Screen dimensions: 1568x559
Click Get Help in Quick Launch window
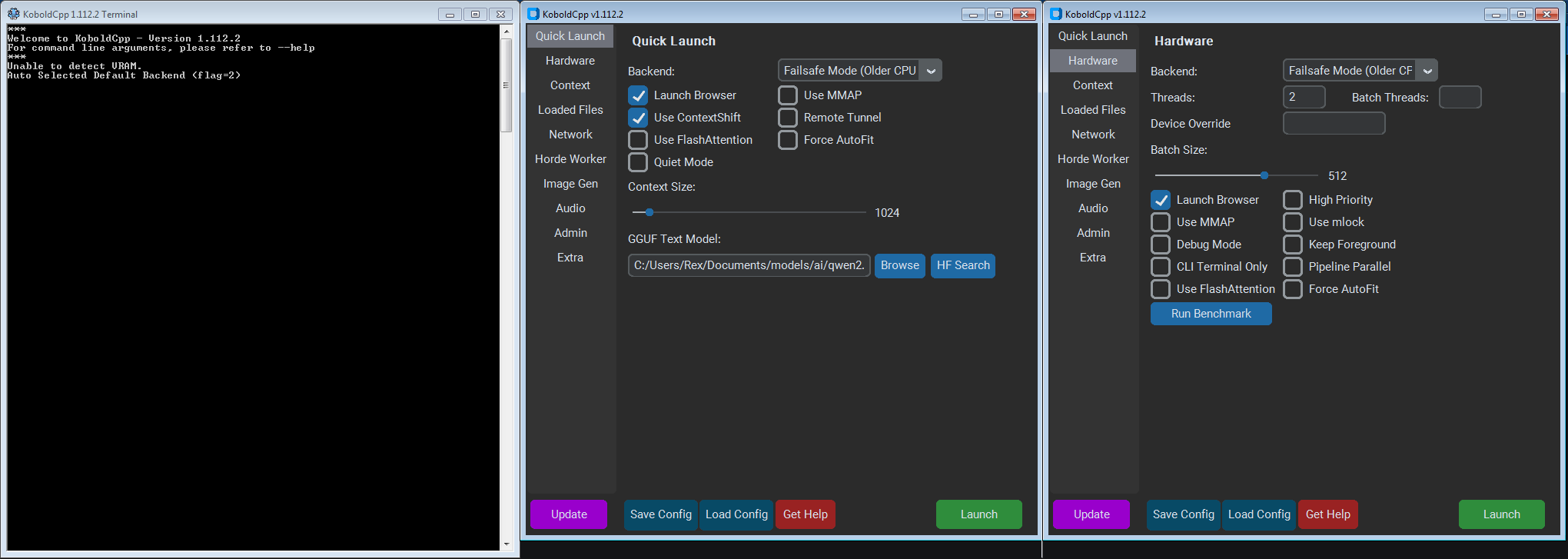pos(806,514)
